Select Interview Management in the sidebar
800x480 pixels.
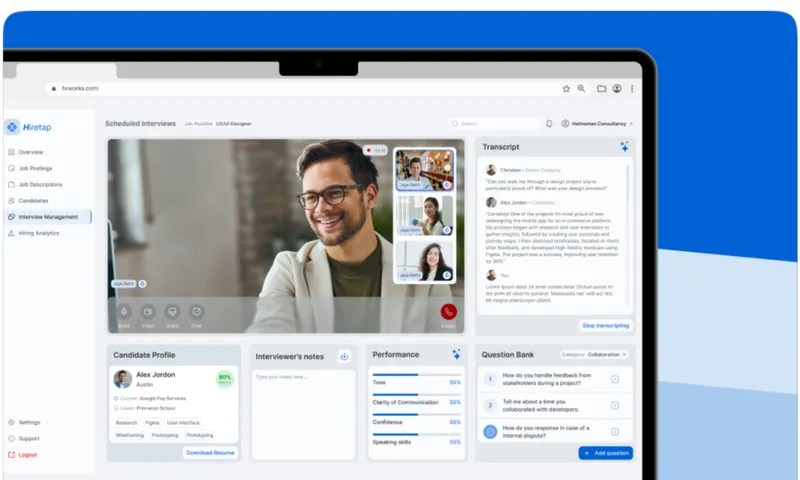coord(47,217)
